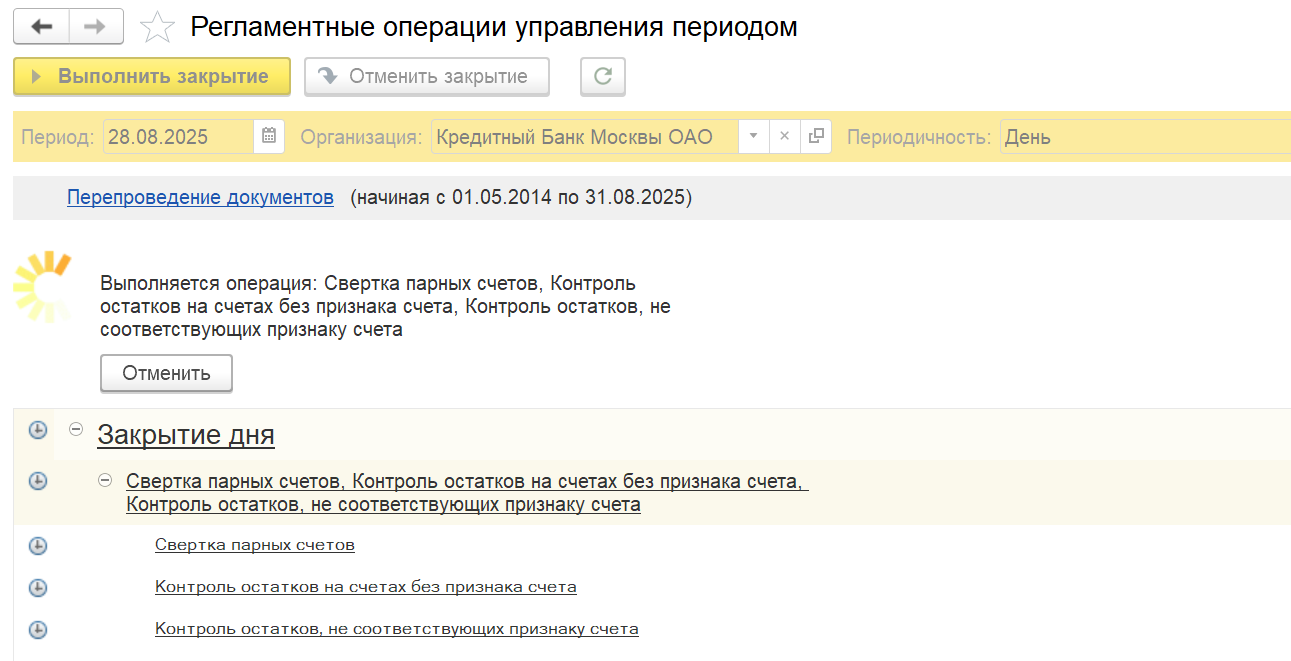Open the calendar picker for Период
Image resolution: width=1291 pixels, height=661 pixels.
point(269,137)
